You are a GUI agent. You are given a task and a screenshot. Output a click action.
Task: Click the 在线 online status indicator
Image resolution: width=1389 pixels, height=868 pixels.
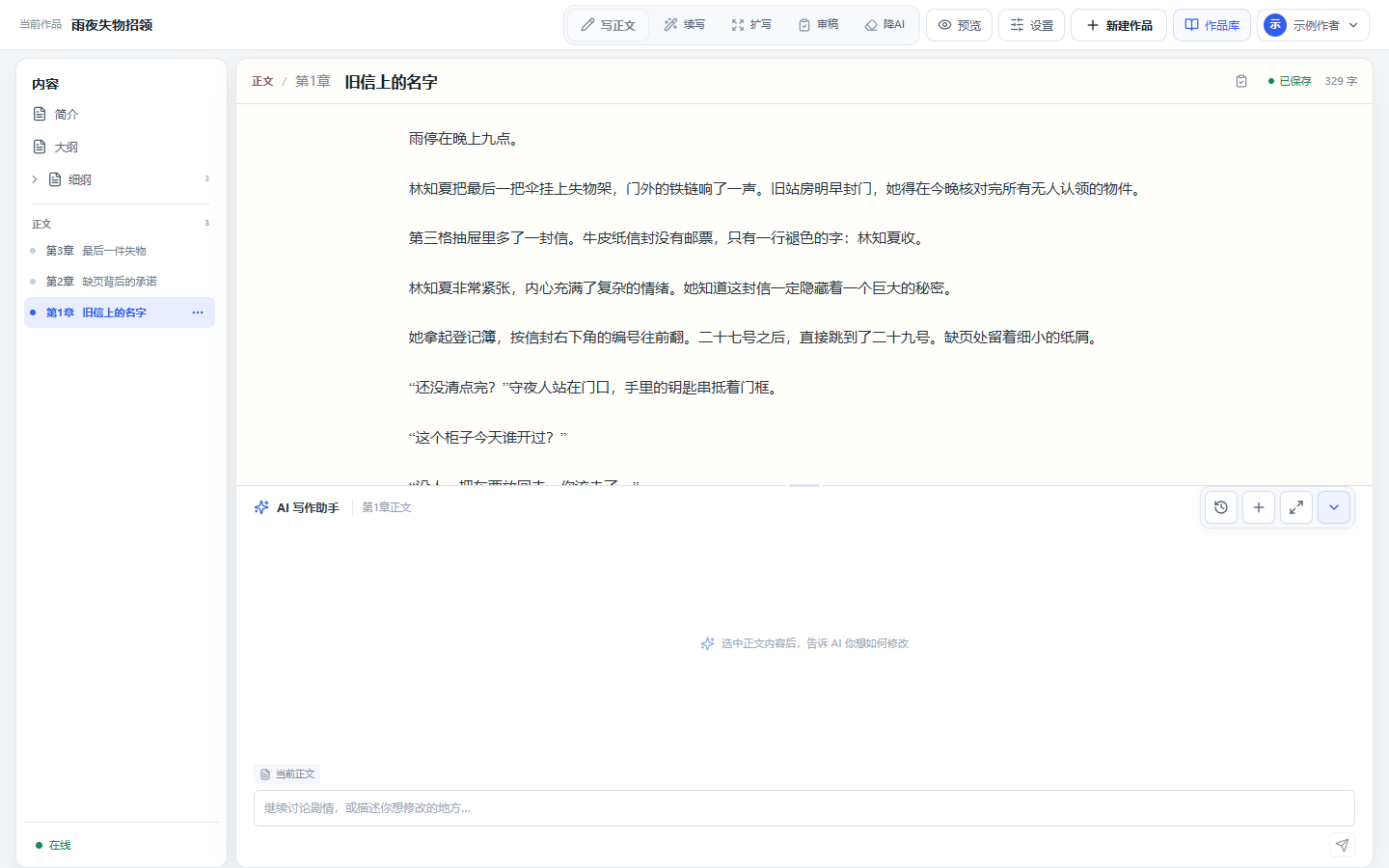tap(53, 845)
